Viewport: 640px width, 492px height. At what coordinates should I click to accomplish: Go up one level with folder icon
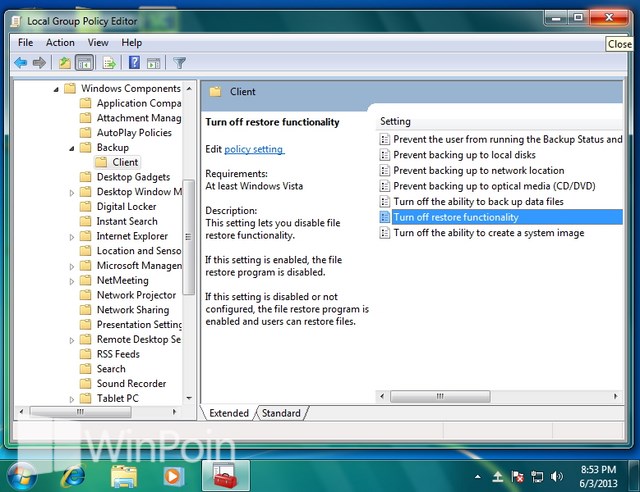[65, 63]
